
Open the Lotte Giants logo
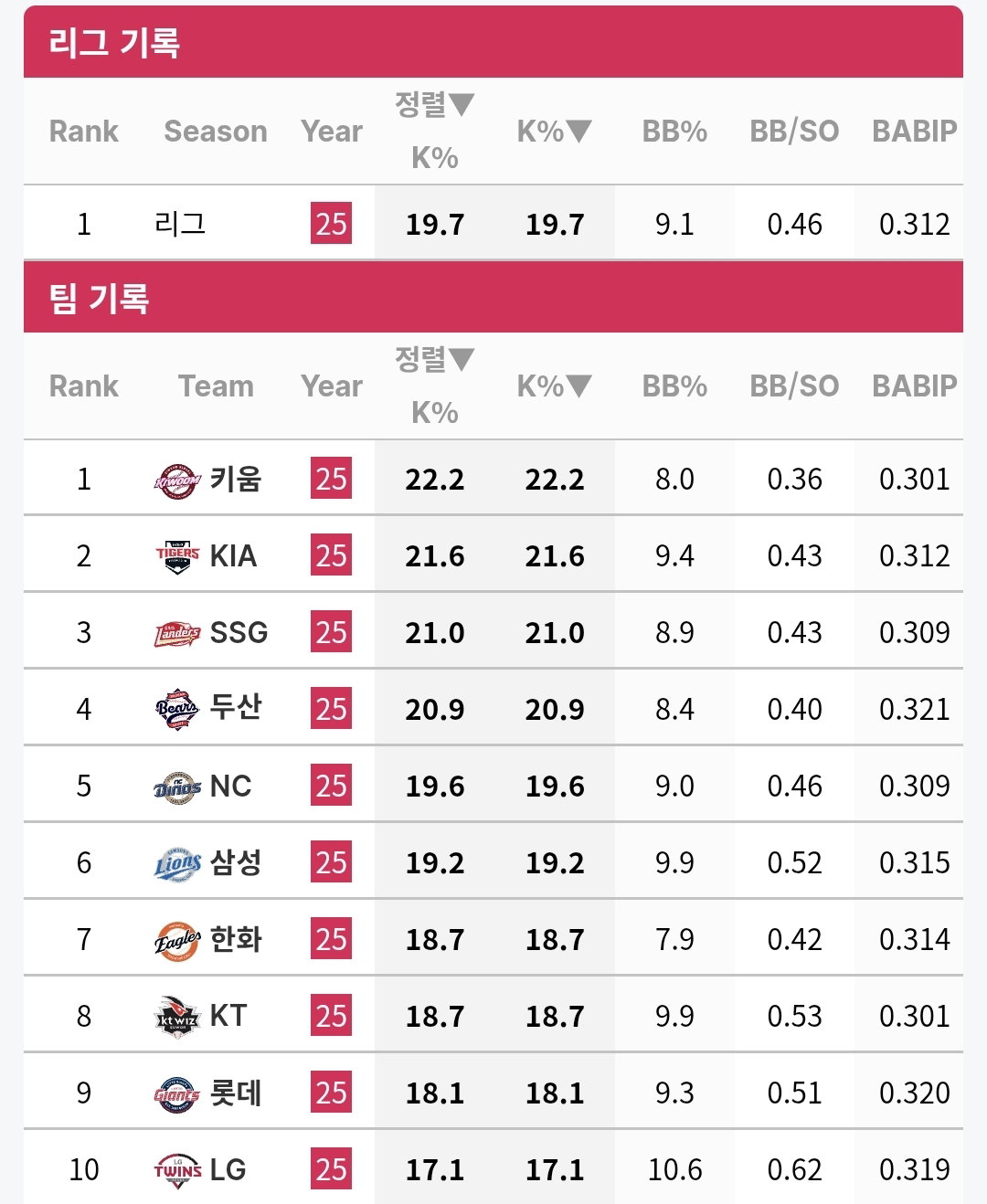177,1093
